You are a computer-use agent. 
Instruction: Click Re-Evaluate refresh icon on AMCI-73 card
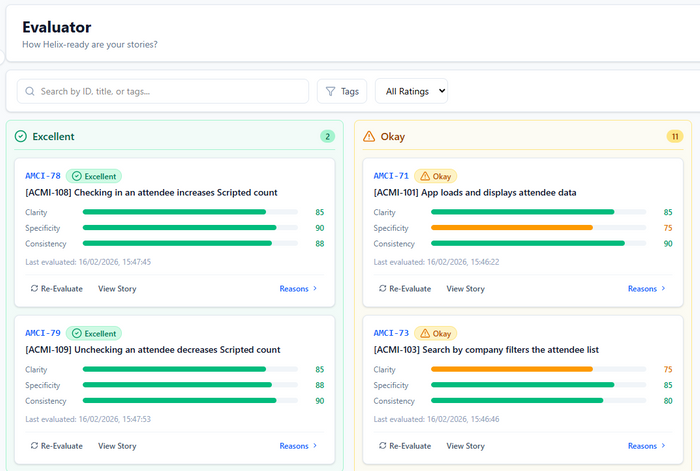383,446
